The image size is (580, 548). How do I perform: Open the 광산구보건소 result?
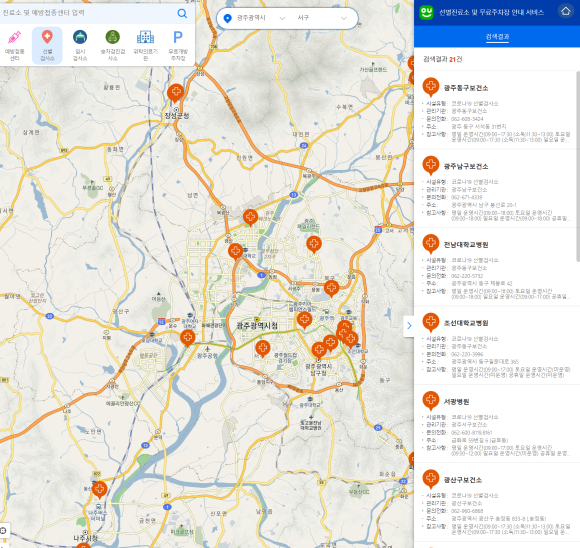point(497,502)
